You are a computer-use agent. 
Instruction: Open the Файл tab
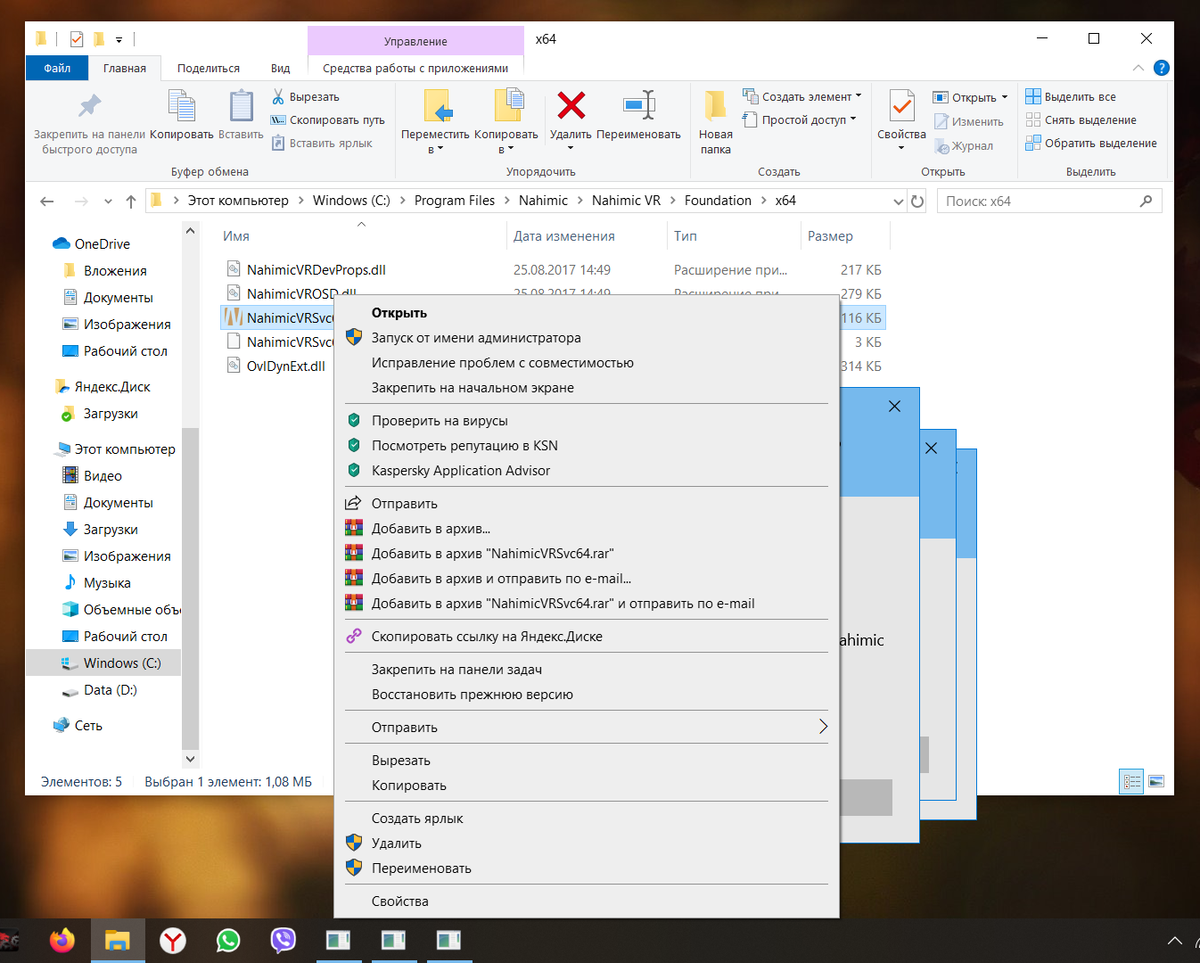57,68
